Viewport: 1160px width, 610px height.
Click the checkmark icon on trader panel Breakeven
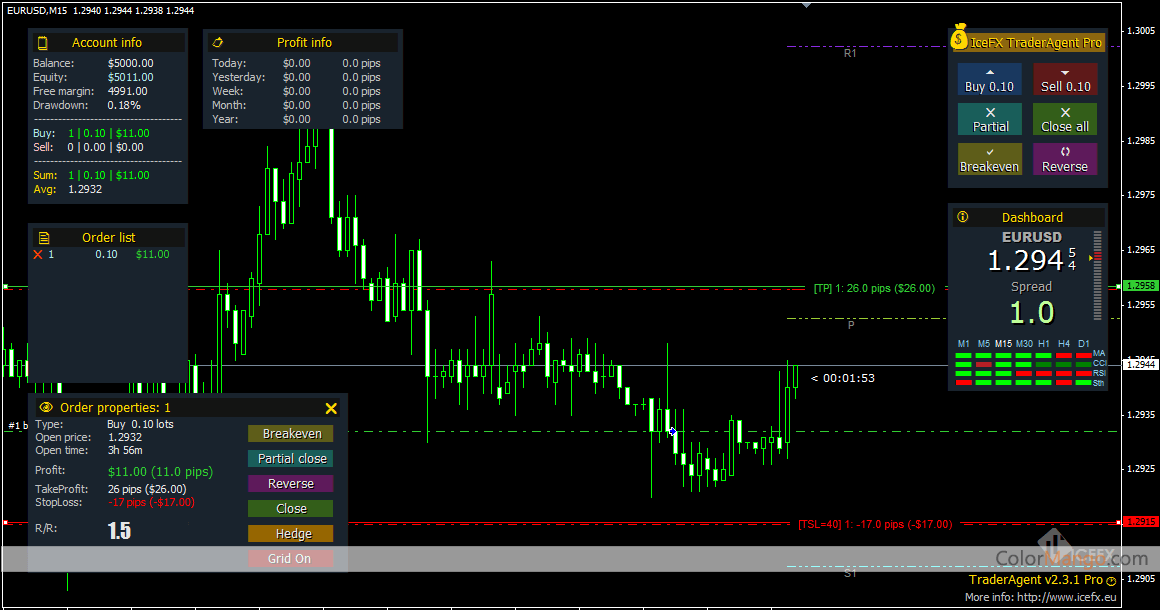[990, 152]
